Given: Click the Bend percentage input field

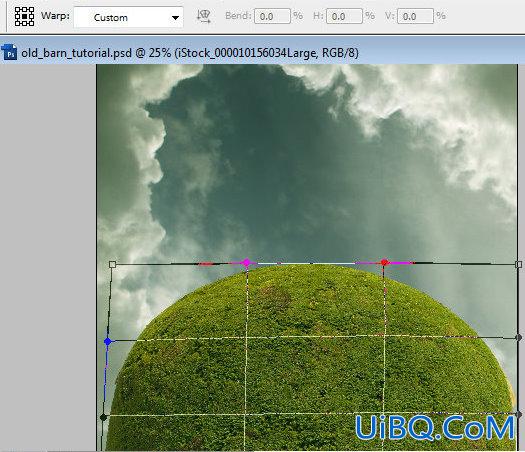Looking at the screenshot, I should 272,16.
